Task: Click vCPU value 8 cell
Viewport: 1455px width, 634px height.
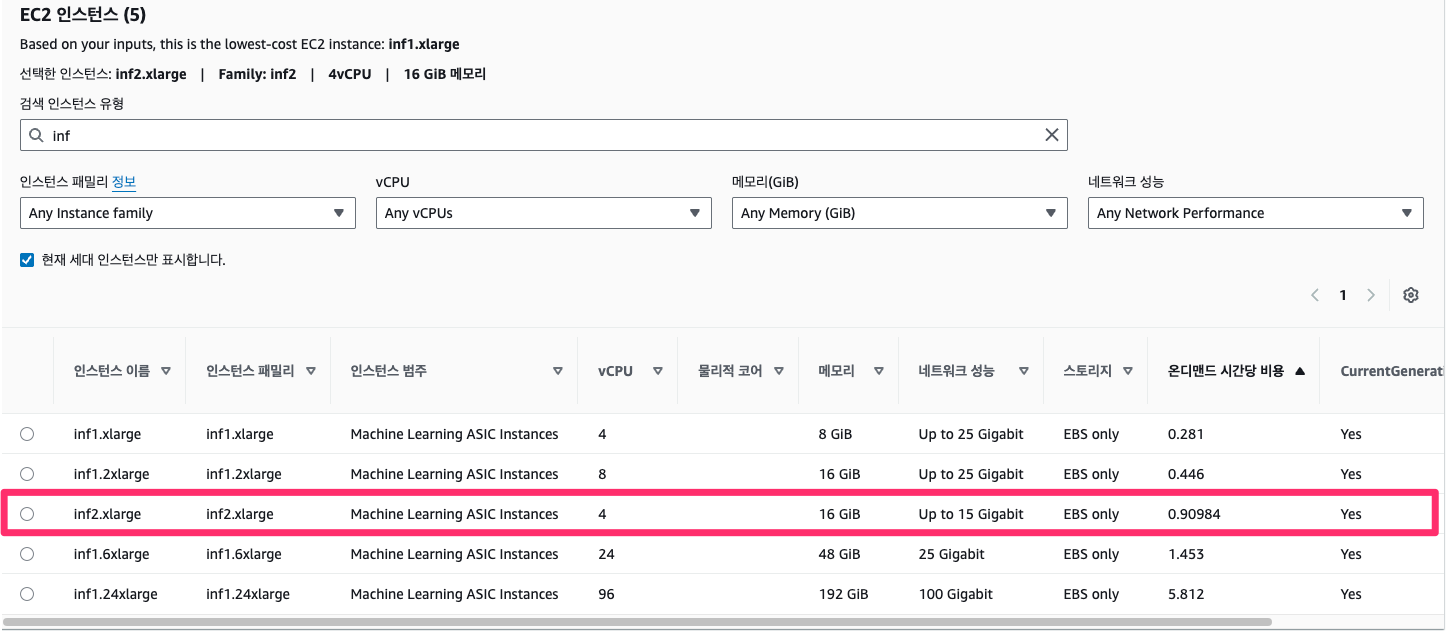Action: click(x=602, y=474)
